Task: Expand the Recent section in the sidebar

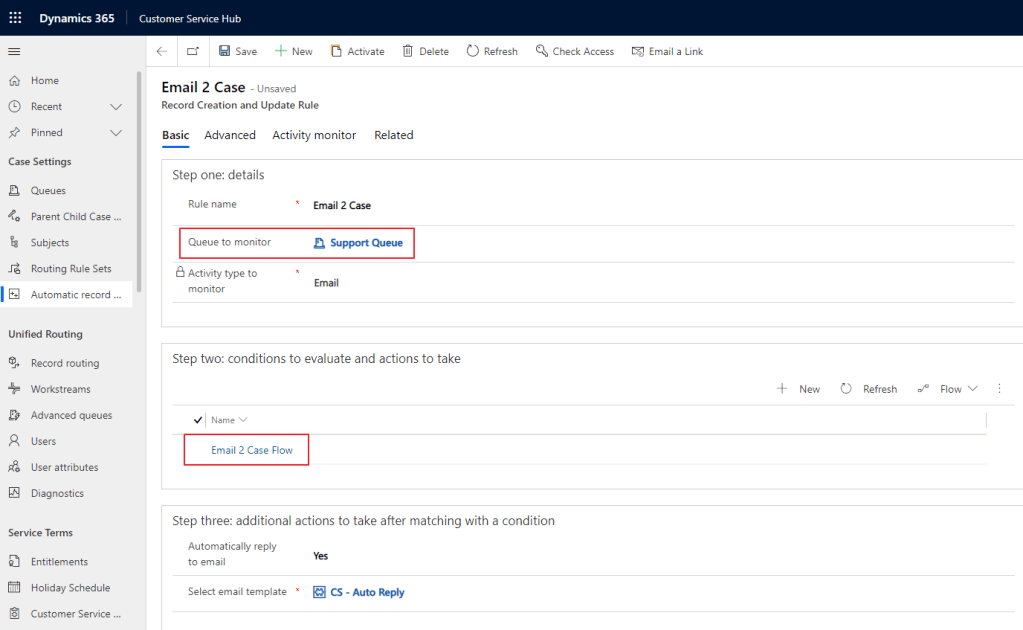Action: click(x=116, y=107)
